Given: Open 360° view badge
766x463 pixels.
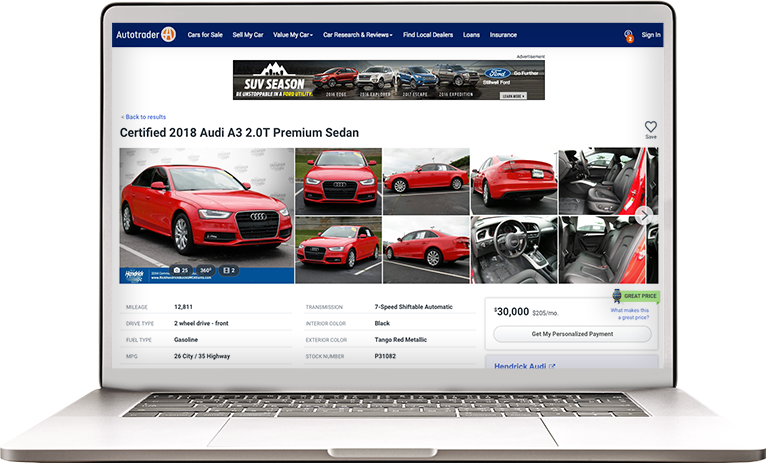Looking at the screenshot, I should pyautogui.click(x=206, y=270).
